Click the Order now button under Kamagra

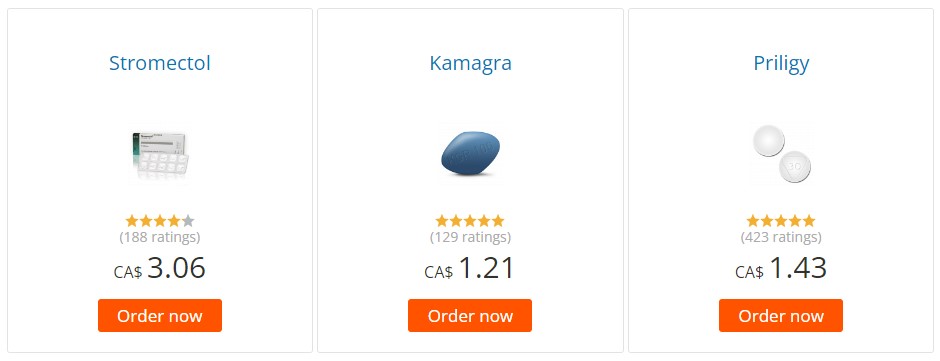tap(470, 315)
